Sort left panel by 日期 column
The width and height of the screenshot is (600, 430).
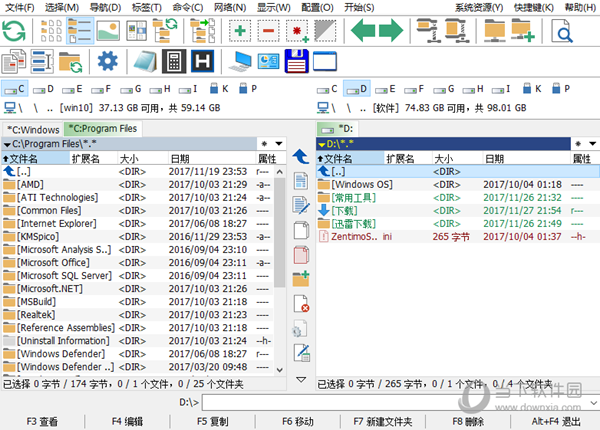211,158
